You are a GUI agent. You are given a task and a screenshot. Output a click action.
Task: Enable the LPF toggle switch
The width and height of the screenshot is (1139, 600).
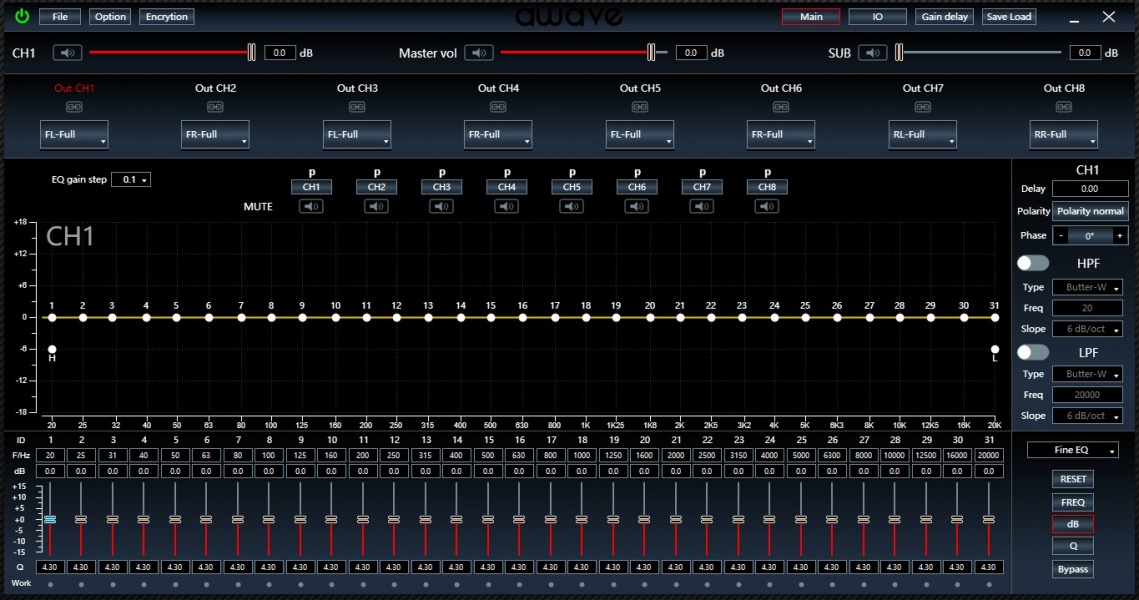[x=1033, y=352]
